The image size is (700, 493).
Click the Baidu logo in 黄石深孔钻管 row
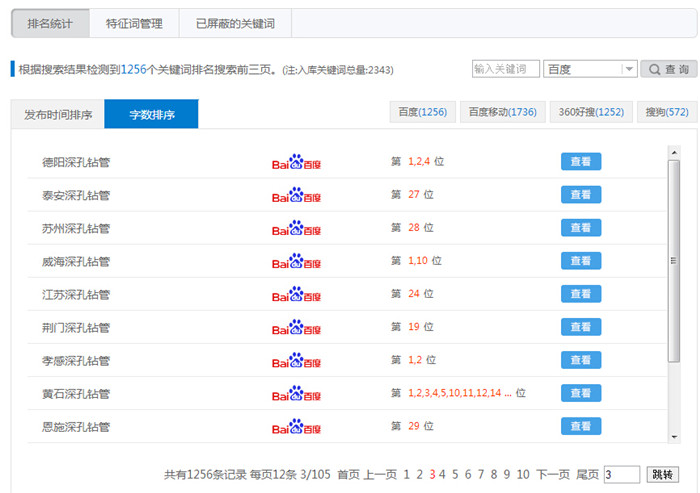pos(296,393)
